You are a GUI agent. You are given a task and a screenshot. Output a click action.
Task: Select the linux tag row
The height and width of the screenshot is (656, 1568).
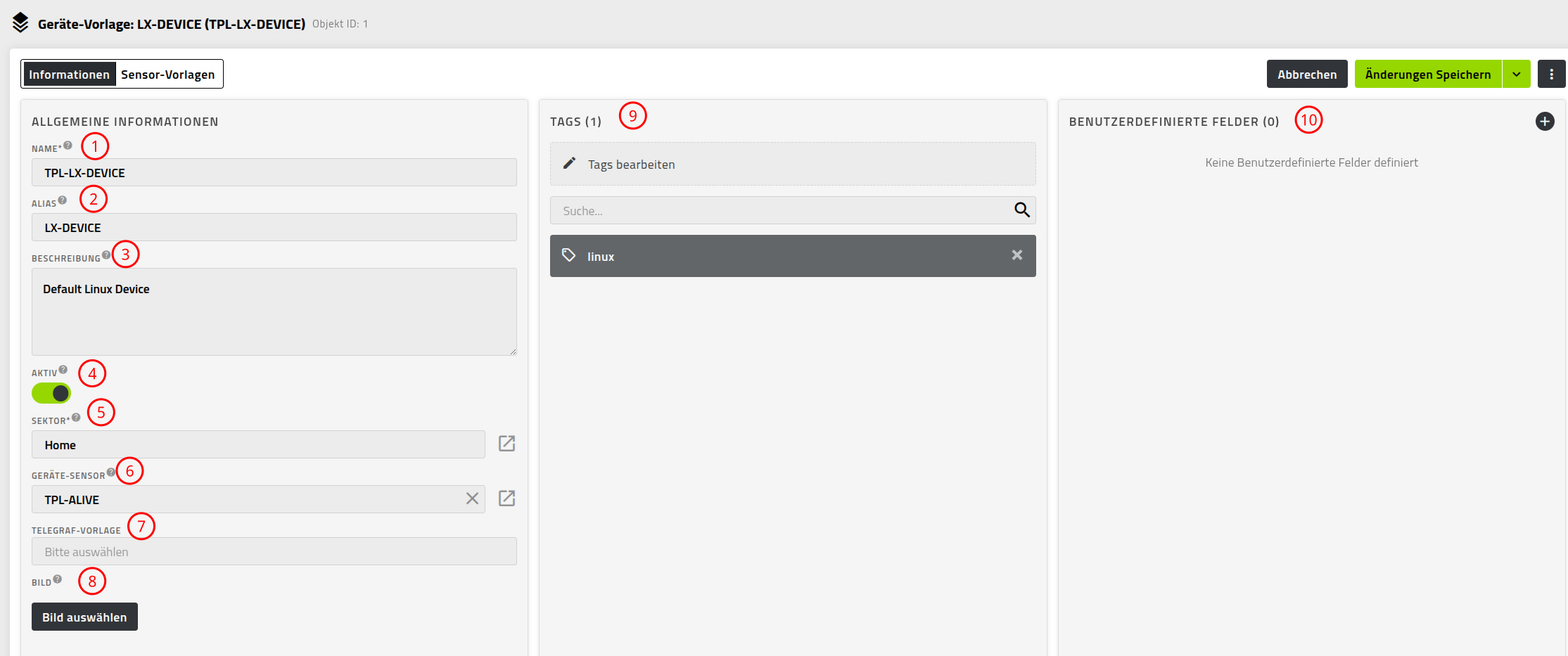[x=793, y=256]
